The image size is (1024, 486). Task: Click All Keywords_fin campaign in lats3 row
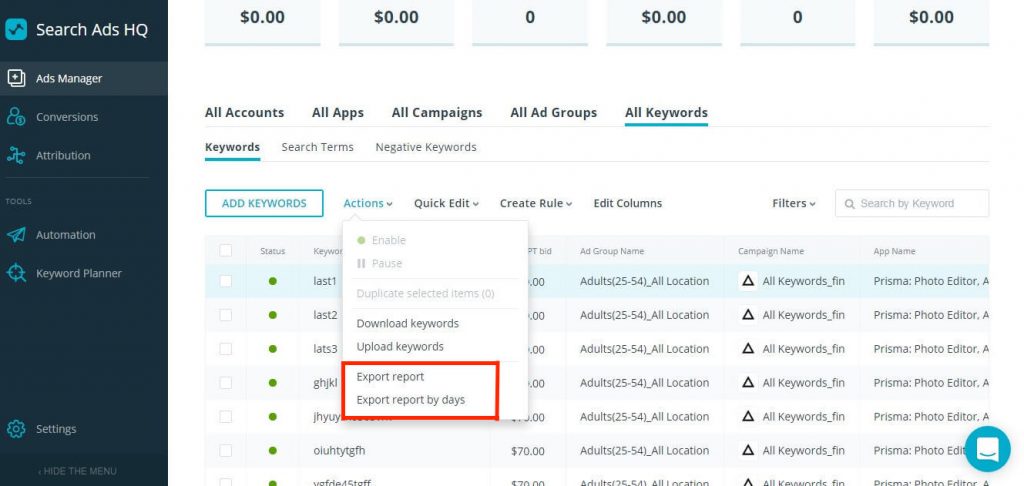pos(803,349)
